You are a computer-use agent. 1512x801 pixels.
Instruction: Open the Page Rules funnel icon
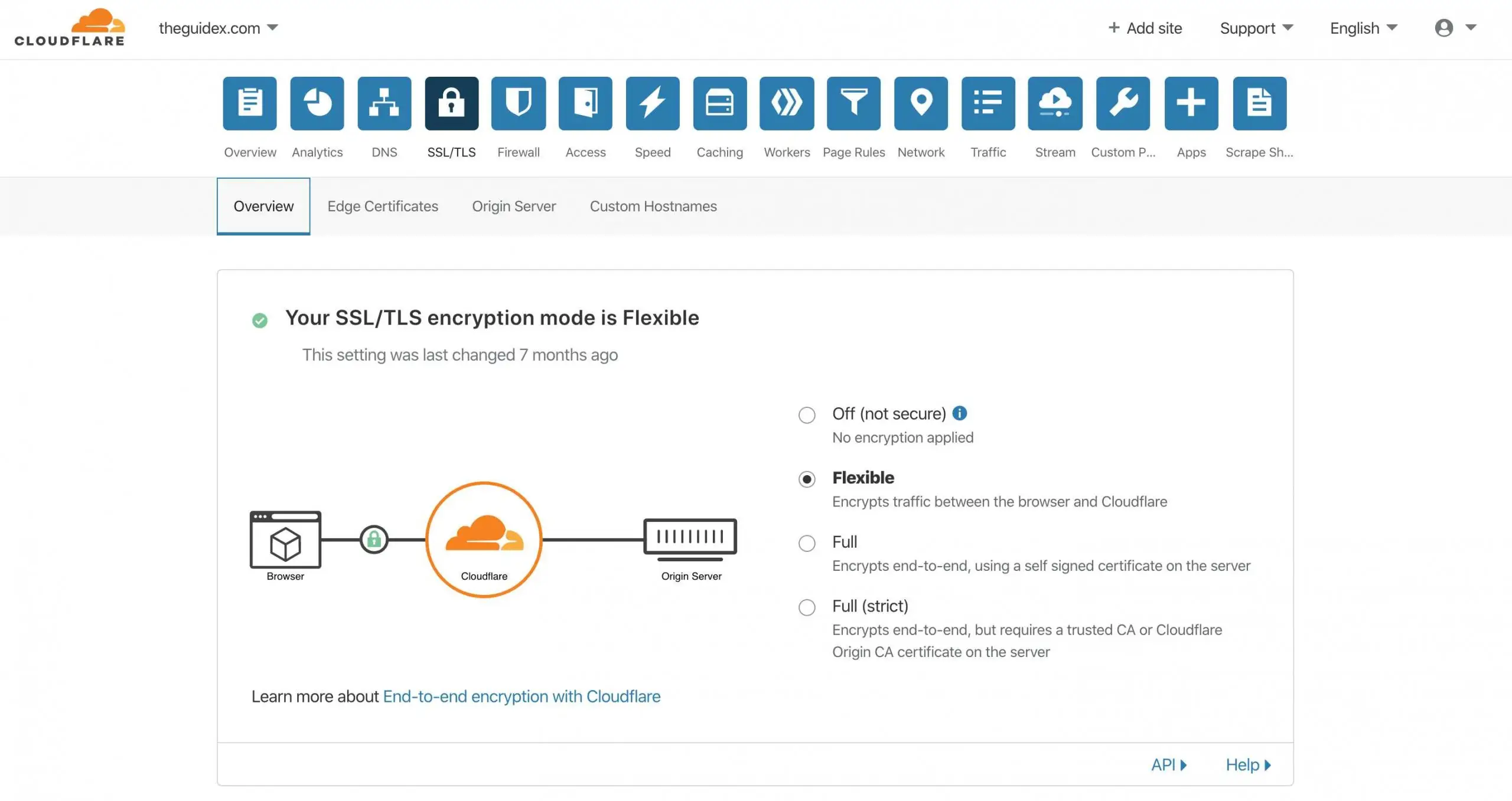click(x=853, y=103)
